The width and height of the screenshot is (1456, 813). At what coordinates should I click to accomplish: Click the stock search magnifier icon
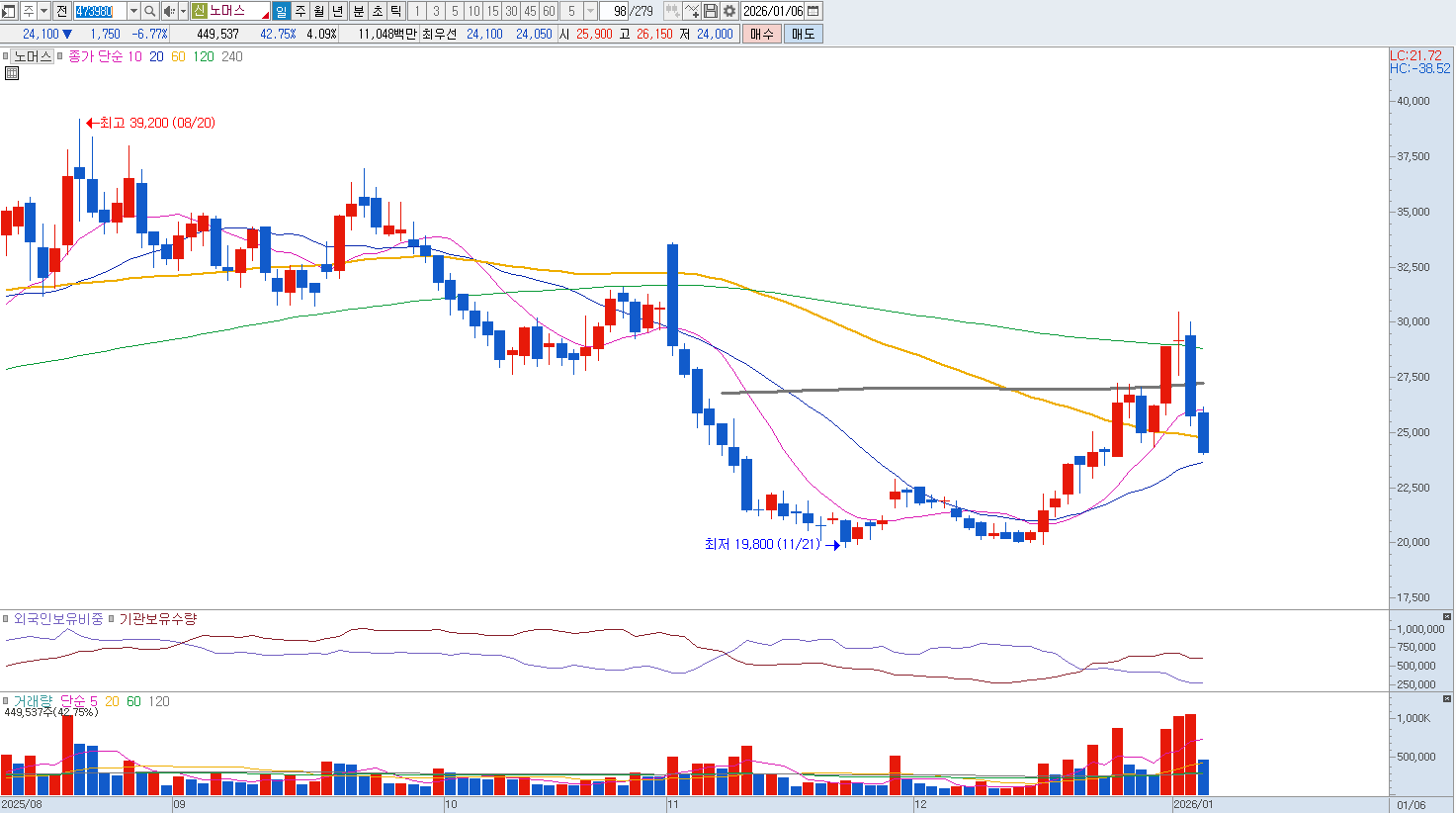(x=150, y=11)
